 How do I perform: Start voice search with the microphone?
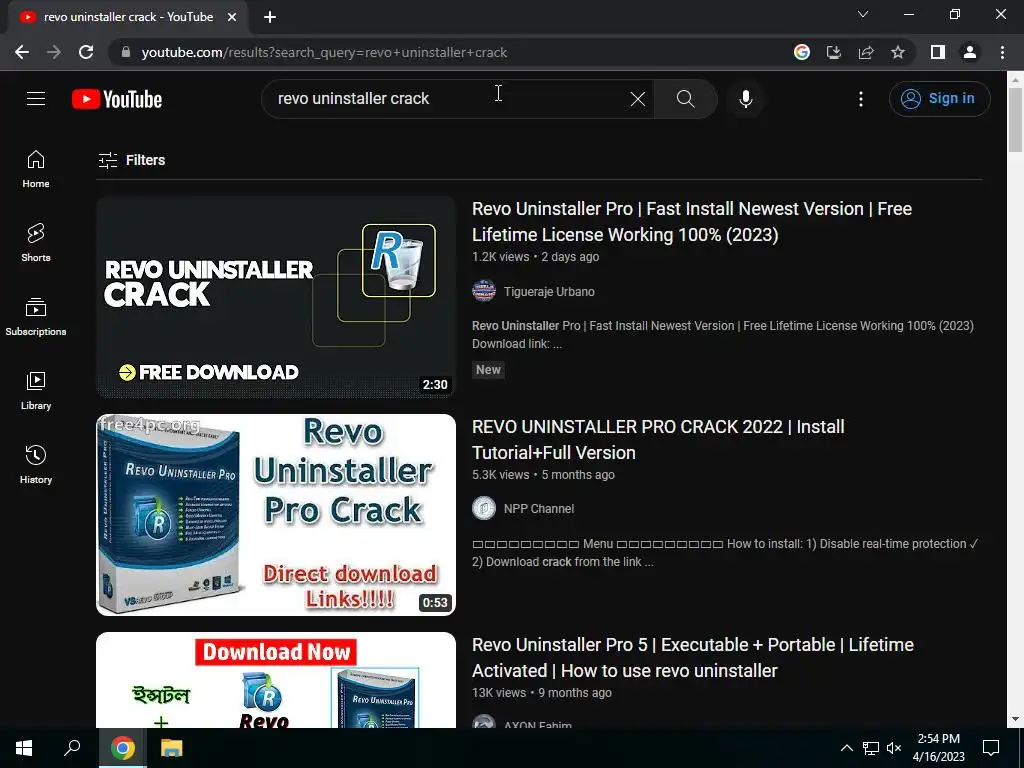[746, 99]
